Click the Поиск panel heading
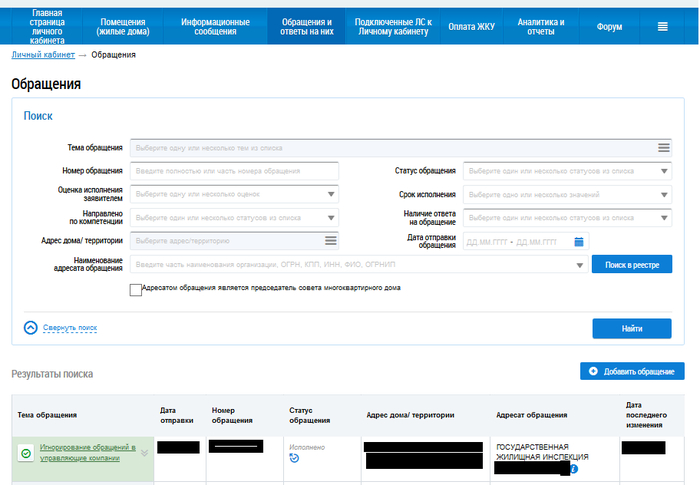 (x=38, y=116)
